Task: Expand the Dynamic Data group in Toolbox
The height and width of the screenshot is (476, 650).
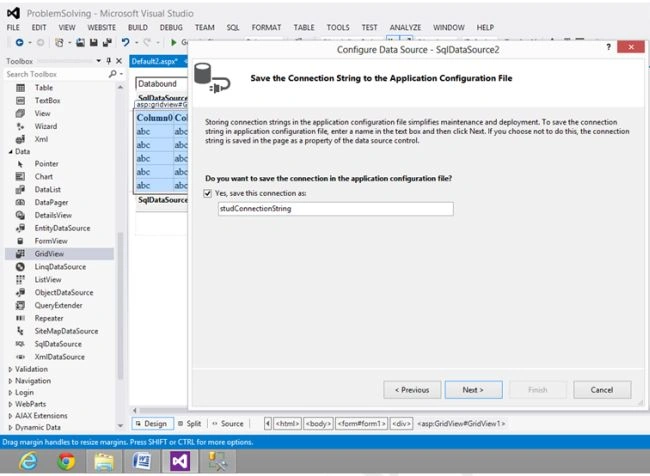Action: [x=10, y=427]
